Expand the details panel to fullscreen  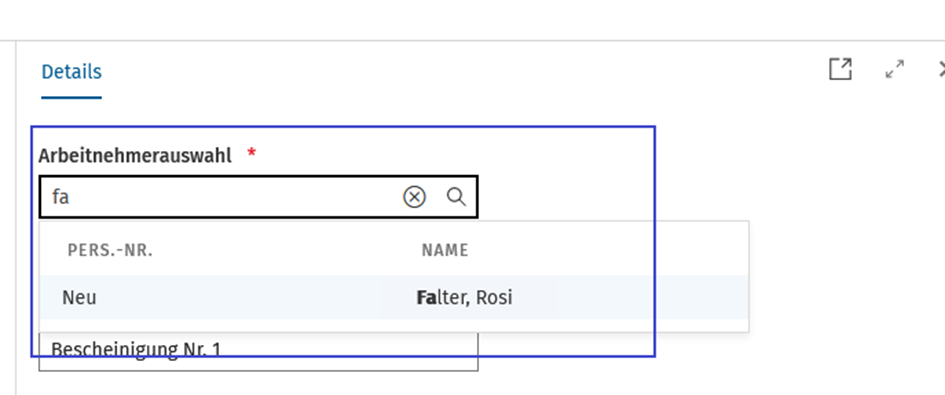click(x=895, y=69)
